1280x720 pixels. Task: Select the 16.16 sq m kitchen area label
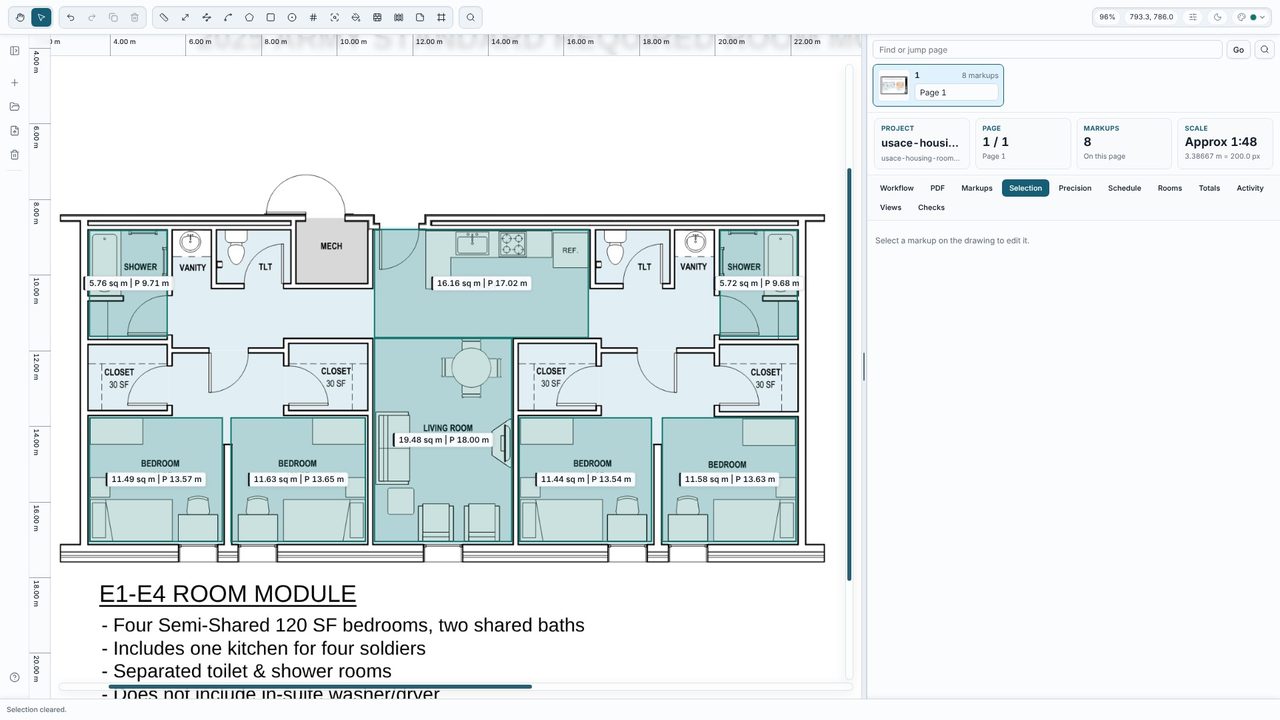(x=482, y=283)
